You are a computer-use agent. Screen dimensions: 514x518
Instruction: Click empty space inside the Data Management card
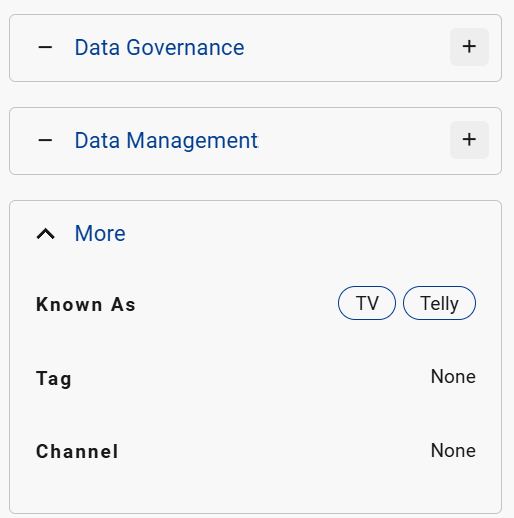(353, 141)
